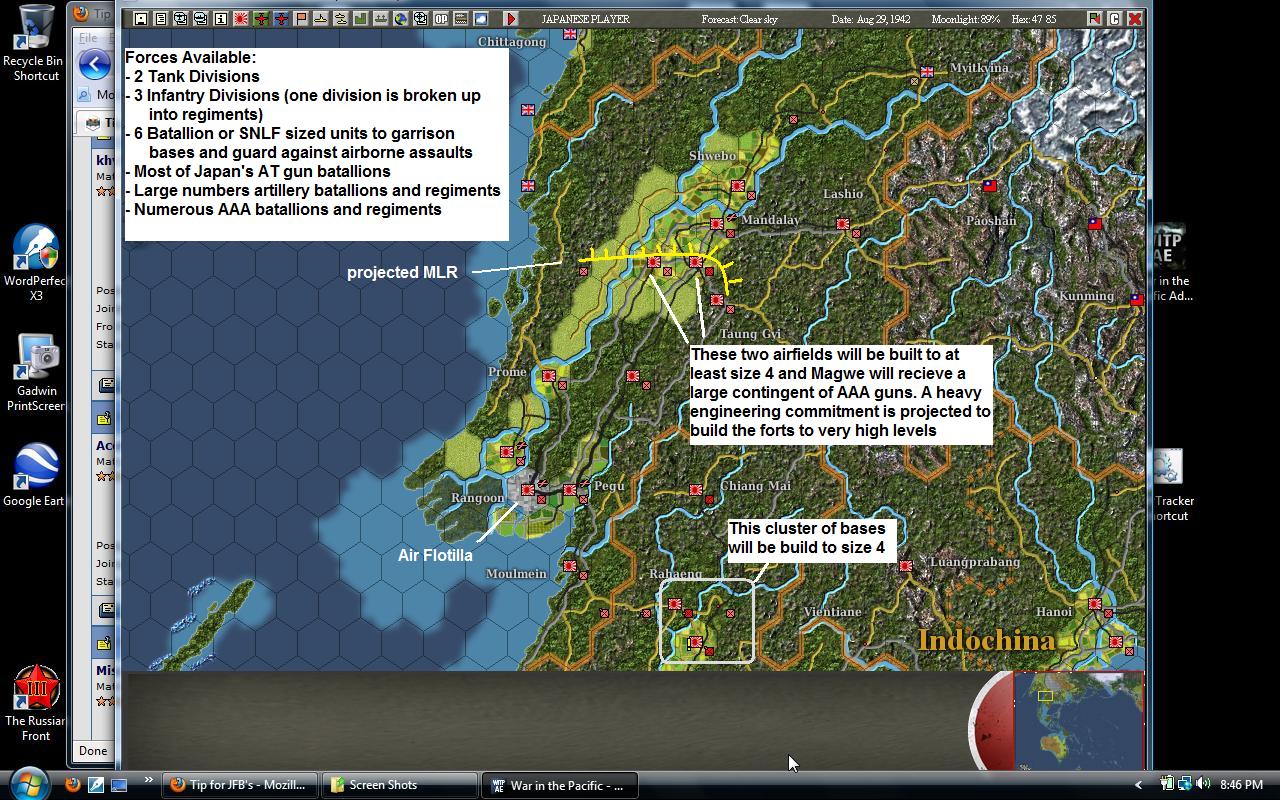1280x800 pixels.
Task: Click the weather cloud toolbar icon
Action: 481,18
